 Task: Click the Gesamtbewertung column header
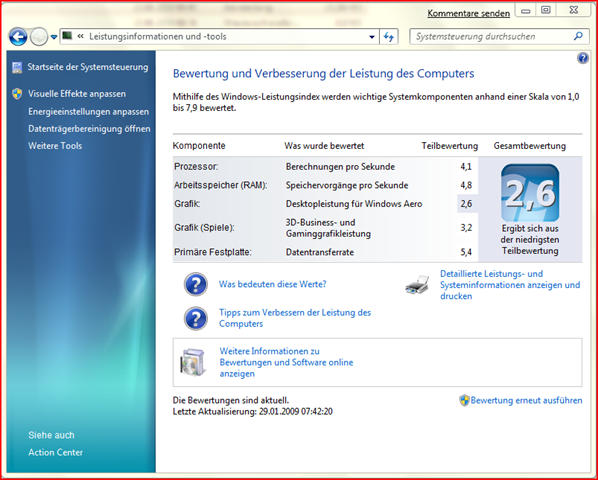(x=530, y=146)
